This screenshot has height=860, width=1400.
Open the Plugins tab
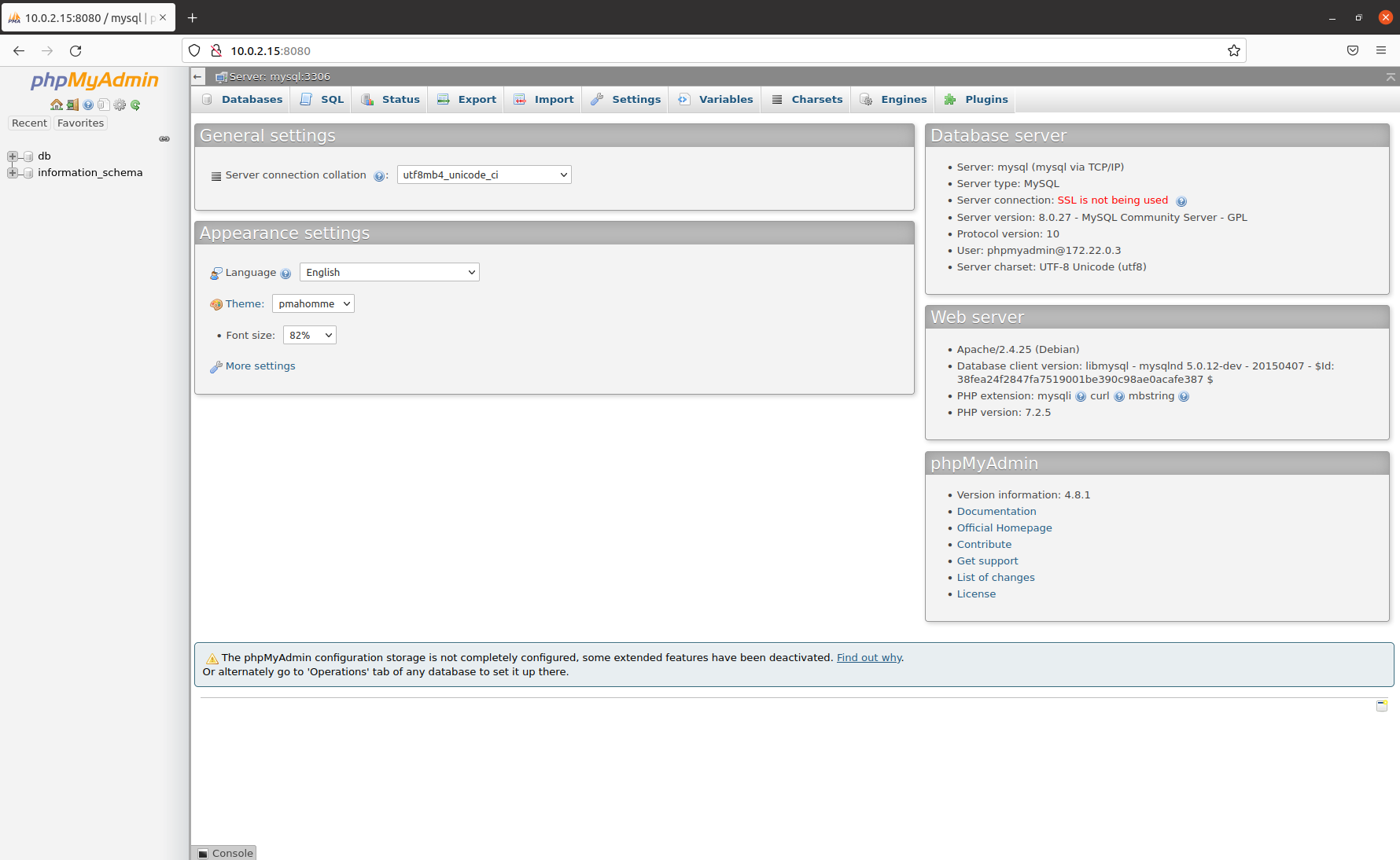pos(976,99)
